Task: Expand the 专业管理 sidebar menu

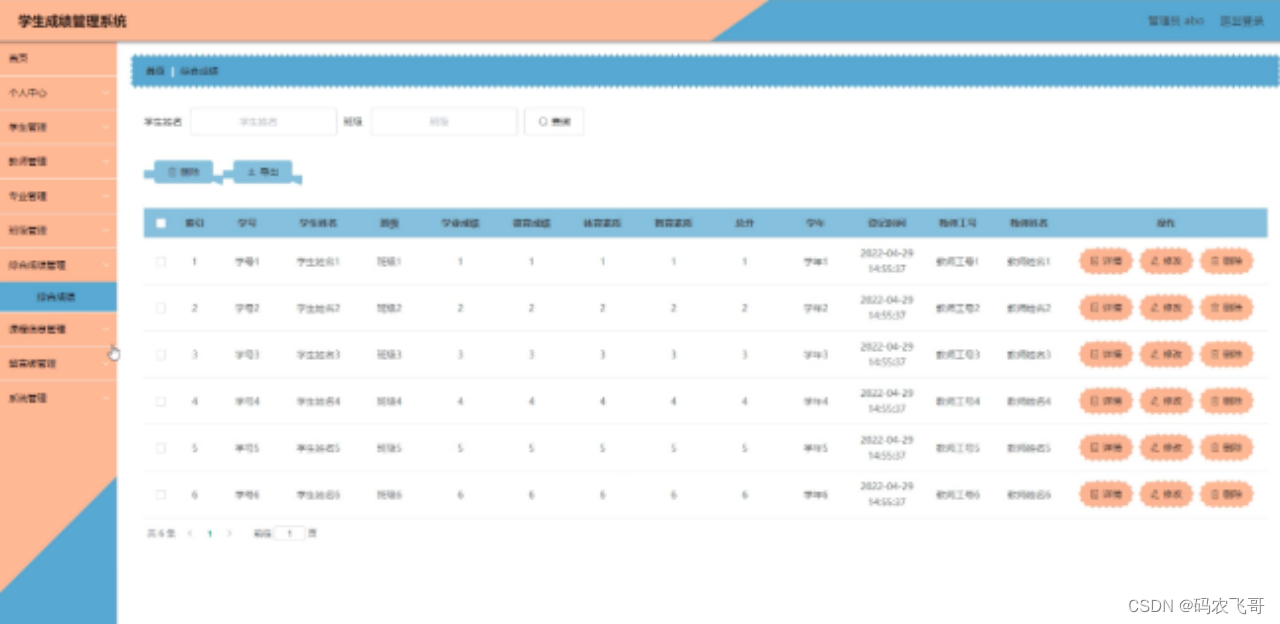Action: click(x=58, y=196)
